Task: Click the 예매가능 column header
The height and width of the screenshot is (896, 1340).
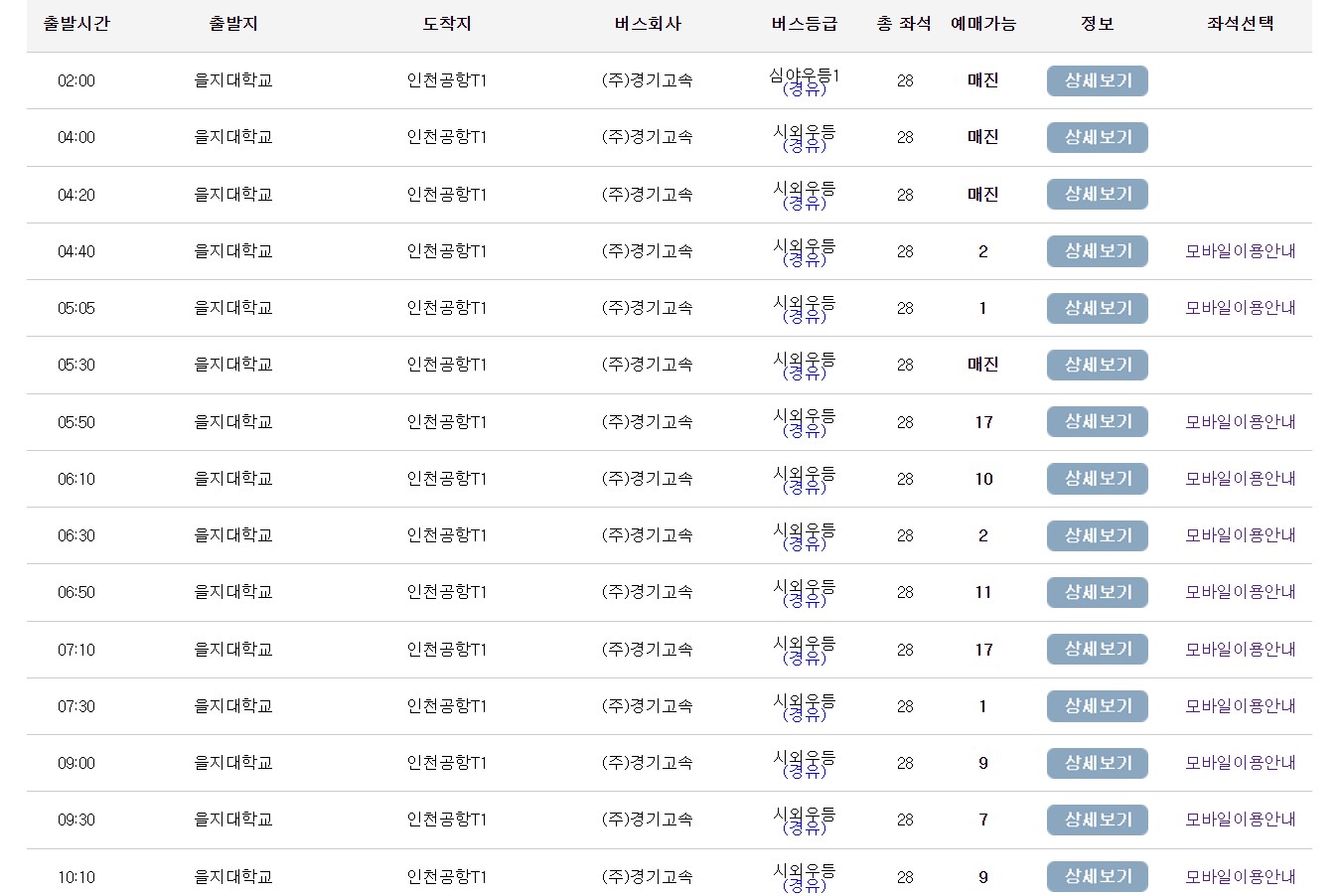Action: pos(983,23)
